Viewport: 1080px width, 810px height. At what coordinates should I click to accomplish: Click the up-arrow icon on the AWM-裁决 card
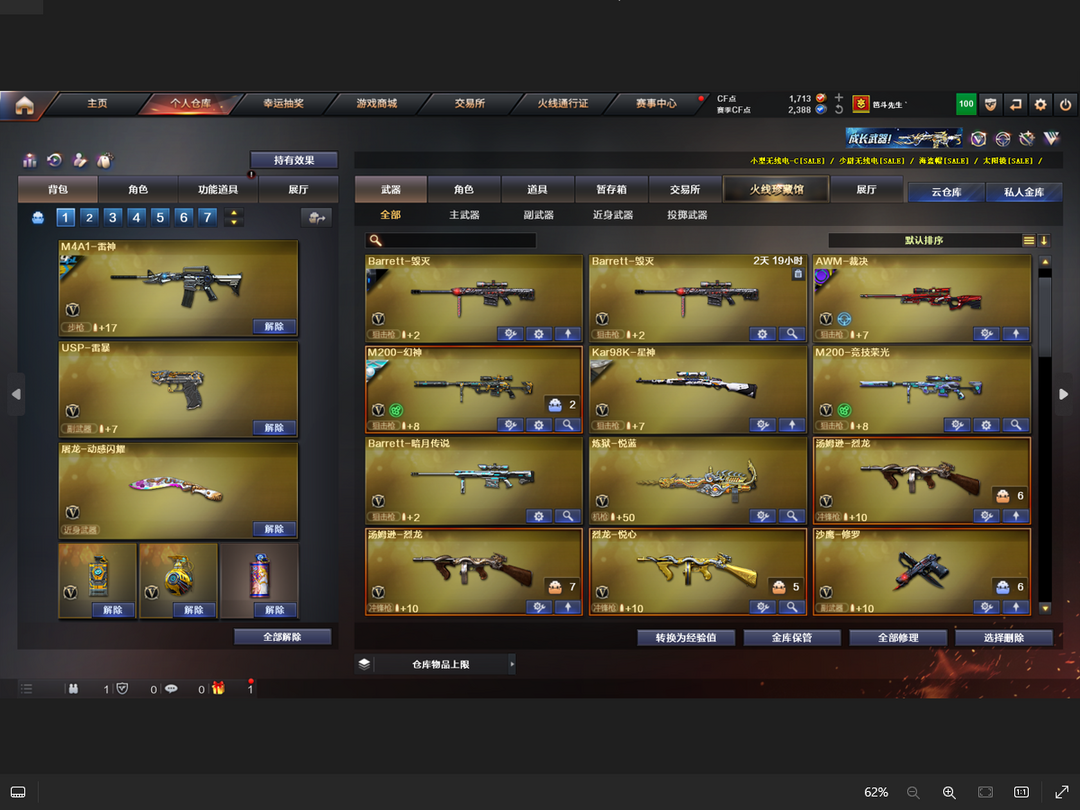[1016, 334]
